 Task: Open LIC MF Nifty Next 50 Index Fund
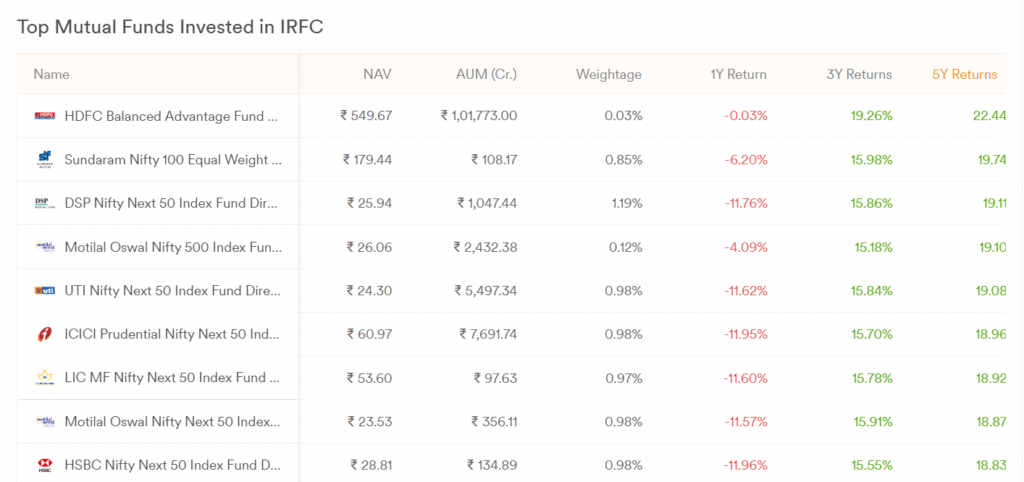172,378
